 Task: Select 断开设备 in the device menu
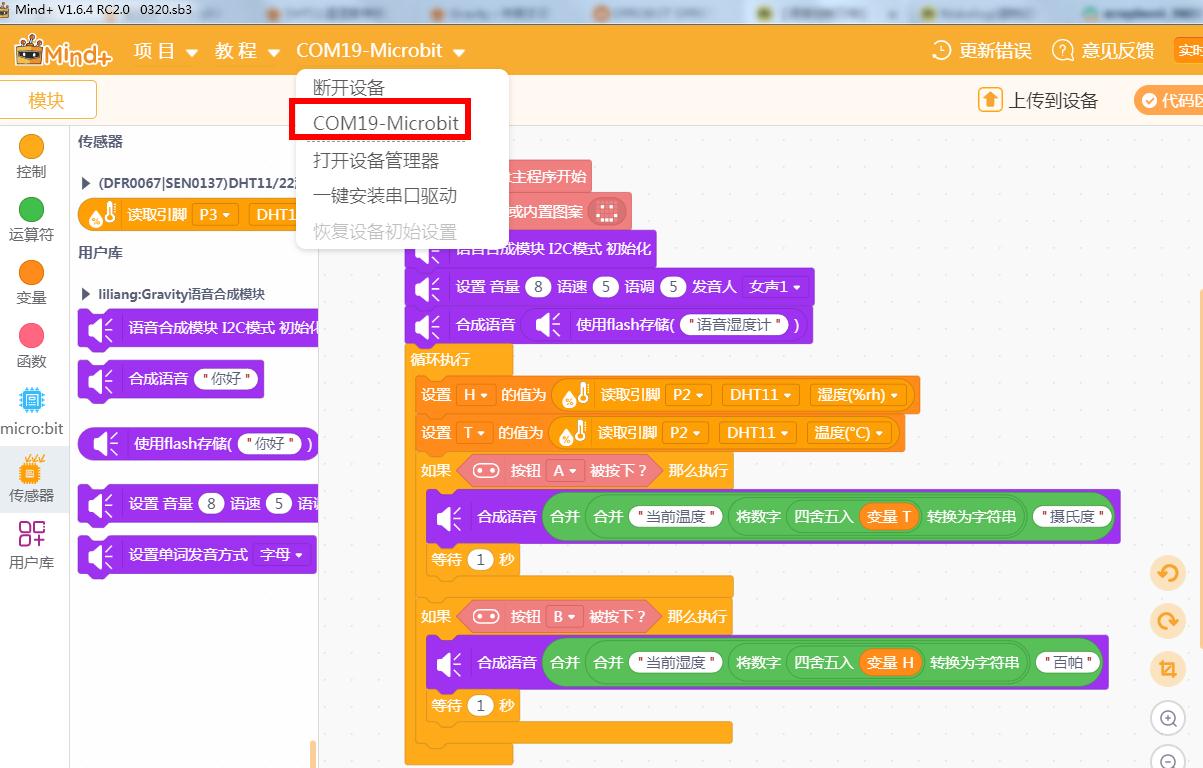pyautogui.click(x=349, y=87)
